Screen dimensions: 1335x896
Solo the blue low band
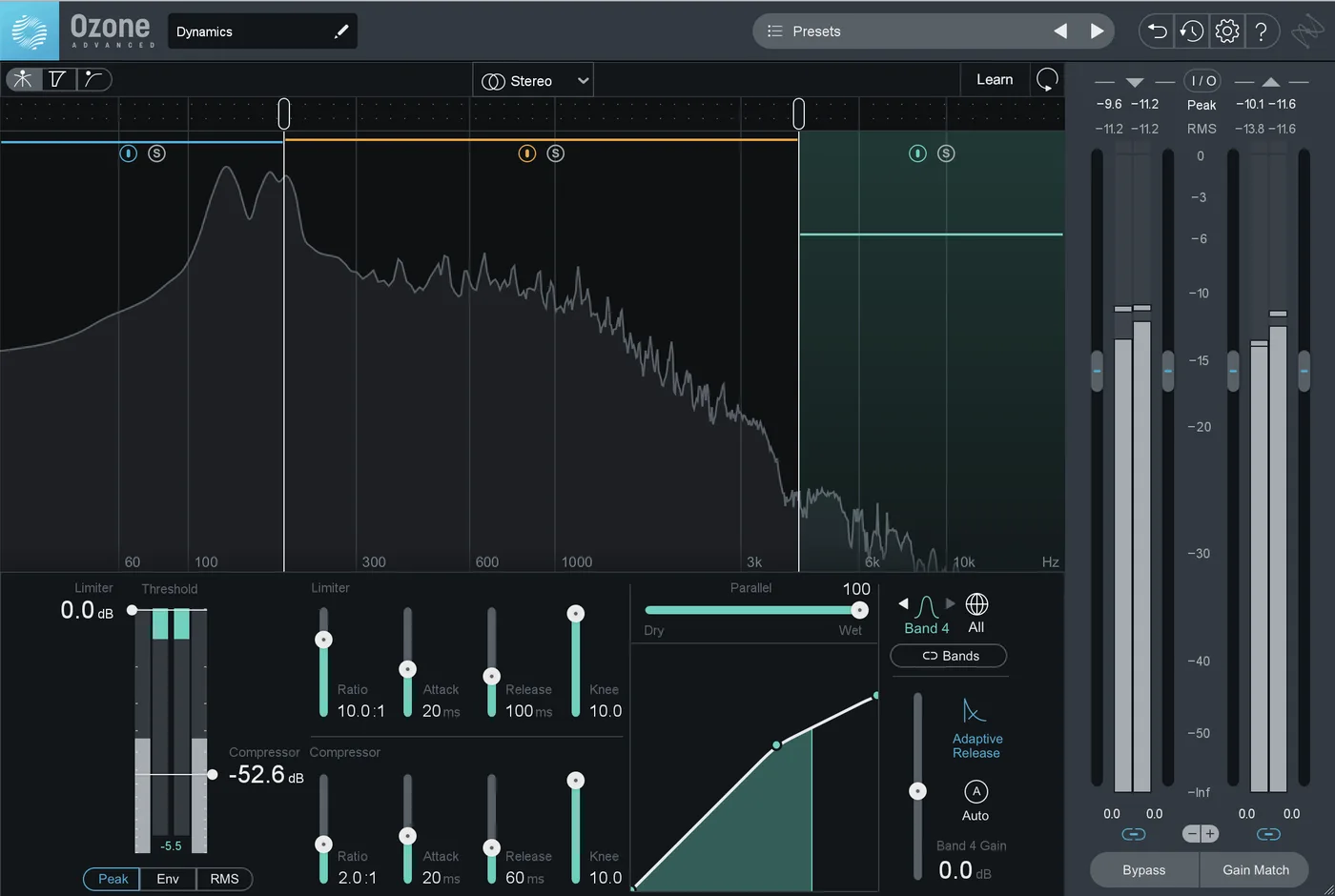pos(157,153)
